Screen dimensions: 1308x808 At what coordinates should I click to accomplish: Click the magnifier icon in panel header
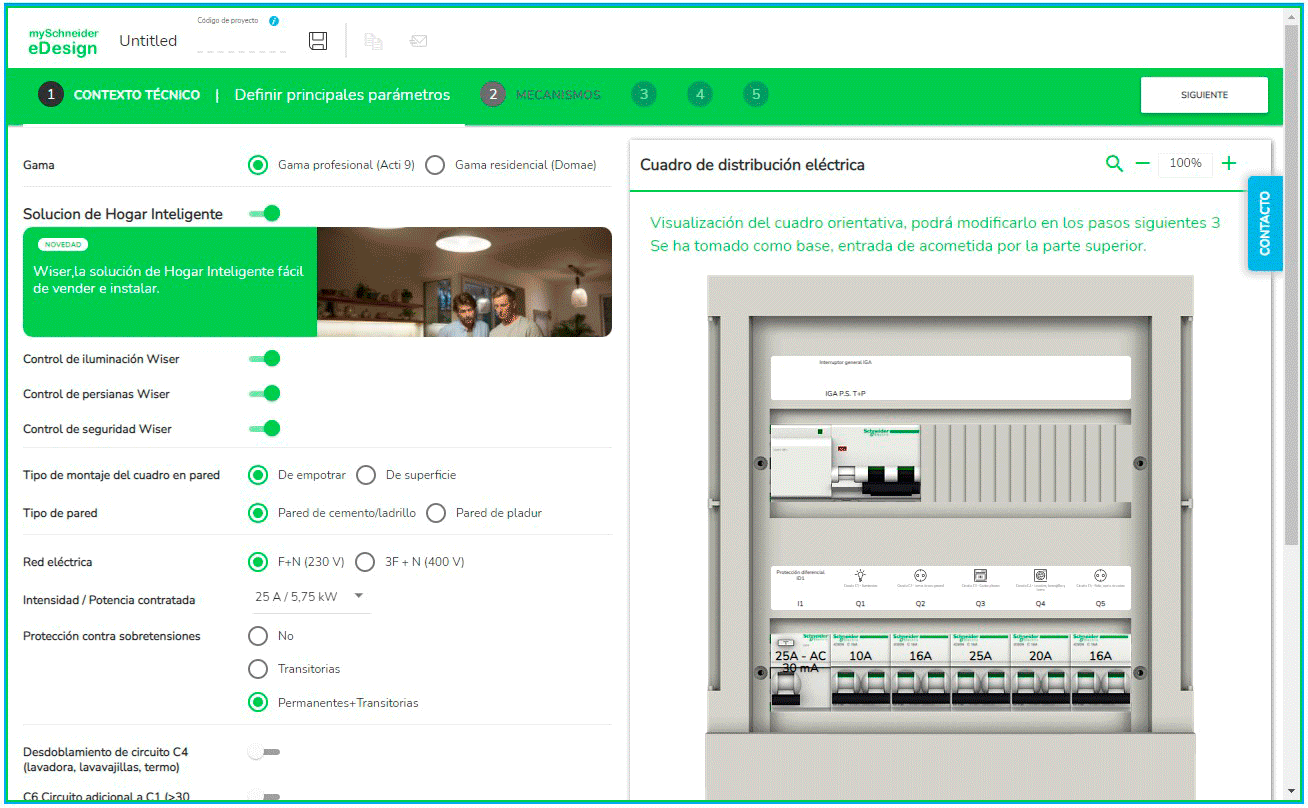(x=1114, y=164)
